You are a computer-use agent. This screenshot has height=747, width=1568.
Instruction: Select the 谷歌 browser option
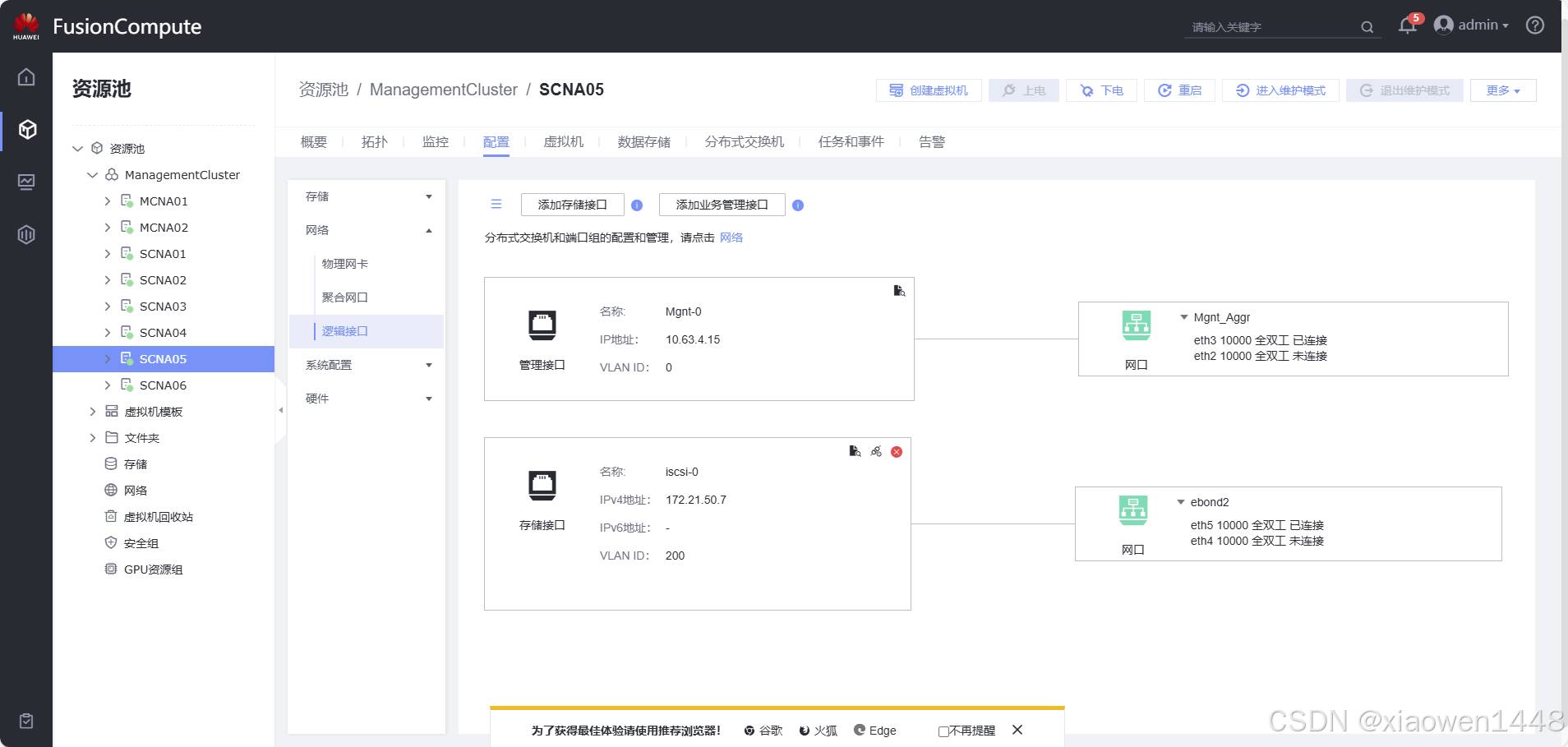(x=763, y=731)
